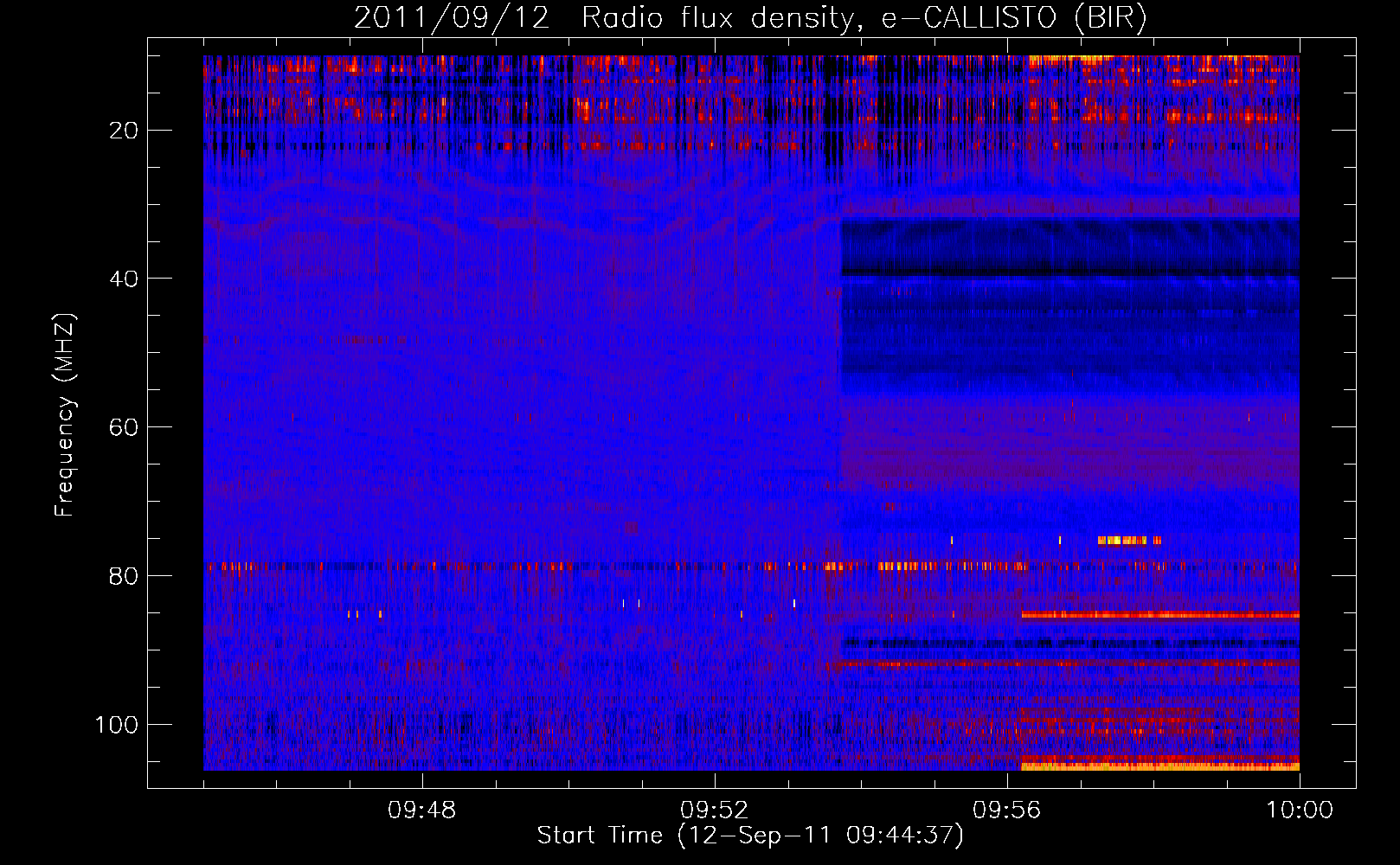Select the 'Frequency (MHZ)' y-axis label
This screenshot has width=1400, height=865.
click(65, 414)
